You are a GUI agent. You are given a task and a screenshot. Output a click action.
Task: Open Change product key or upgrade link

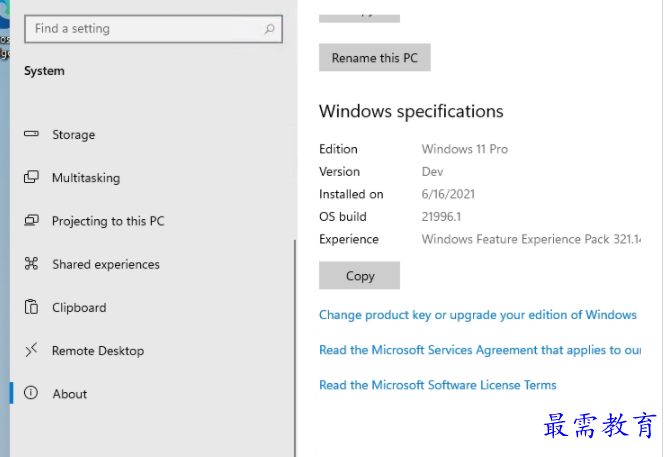click(478, 315)
